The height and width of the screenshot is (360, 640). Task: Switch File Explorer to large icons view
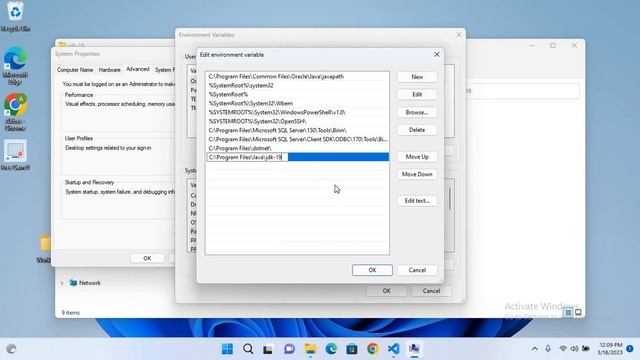pos(578,313)
